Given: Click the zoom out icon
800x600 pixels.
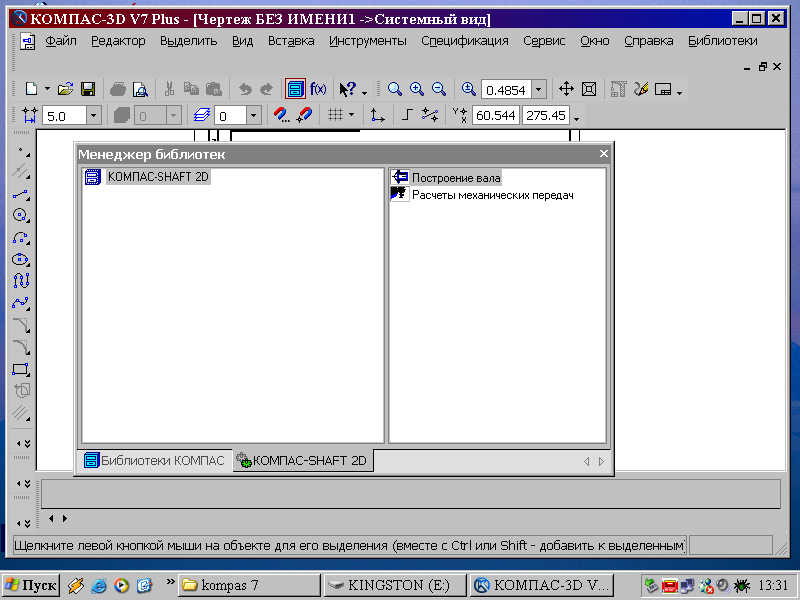Looking at the screenshot, I should 439,89.
